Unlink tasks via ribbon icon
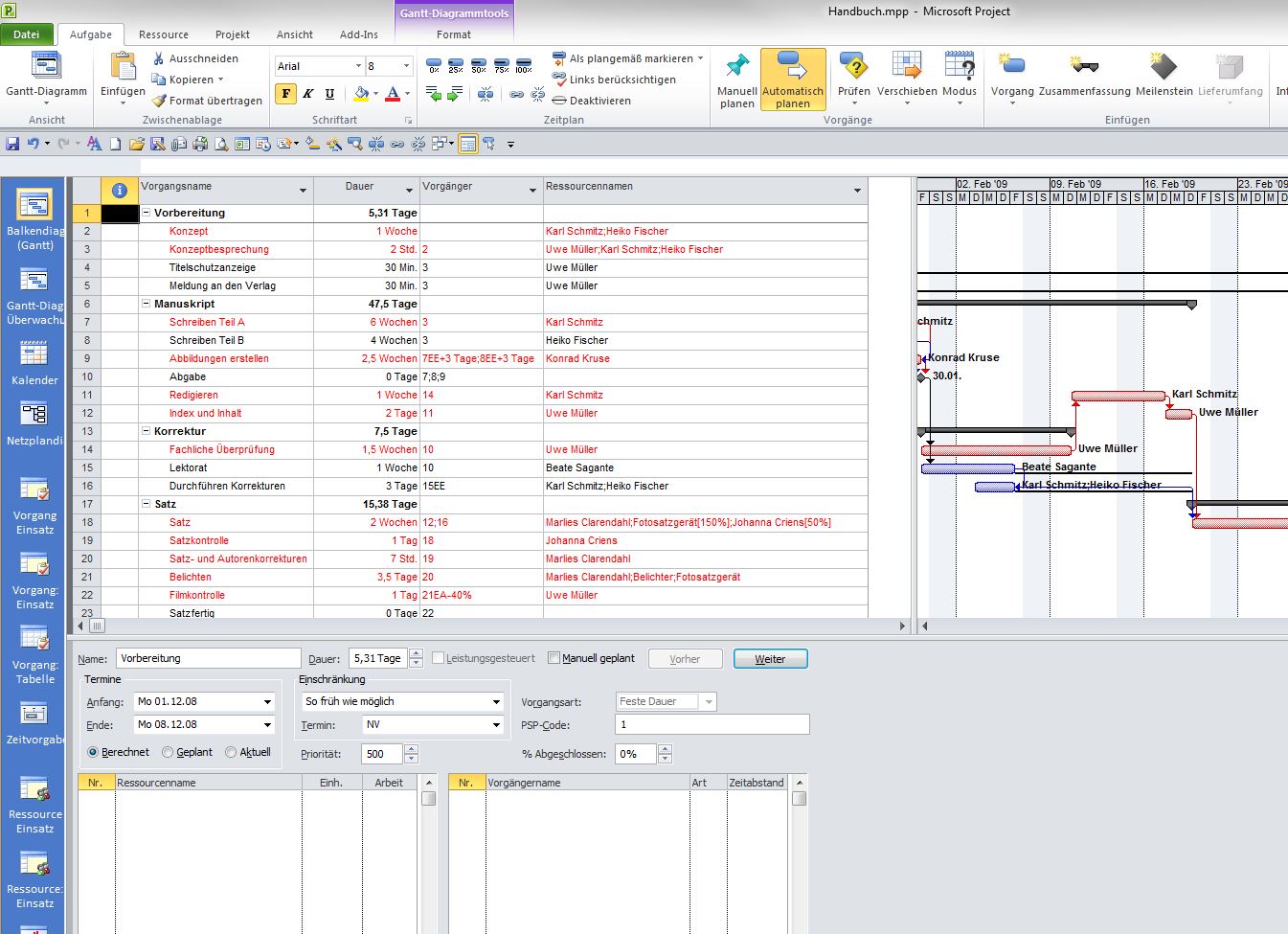 (x=537, y=94)
